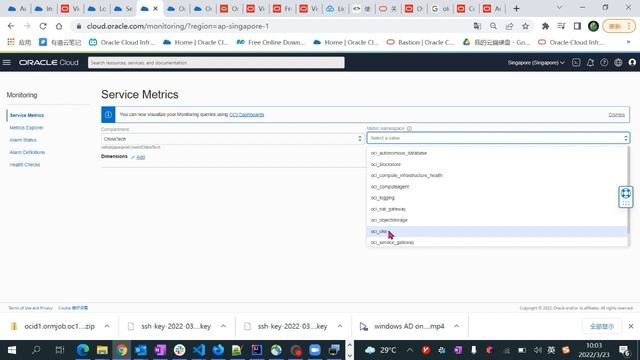Viewport: 640px width, 360px height.
Task: Click the translate page icon in address bar
Action: point(477,26)
